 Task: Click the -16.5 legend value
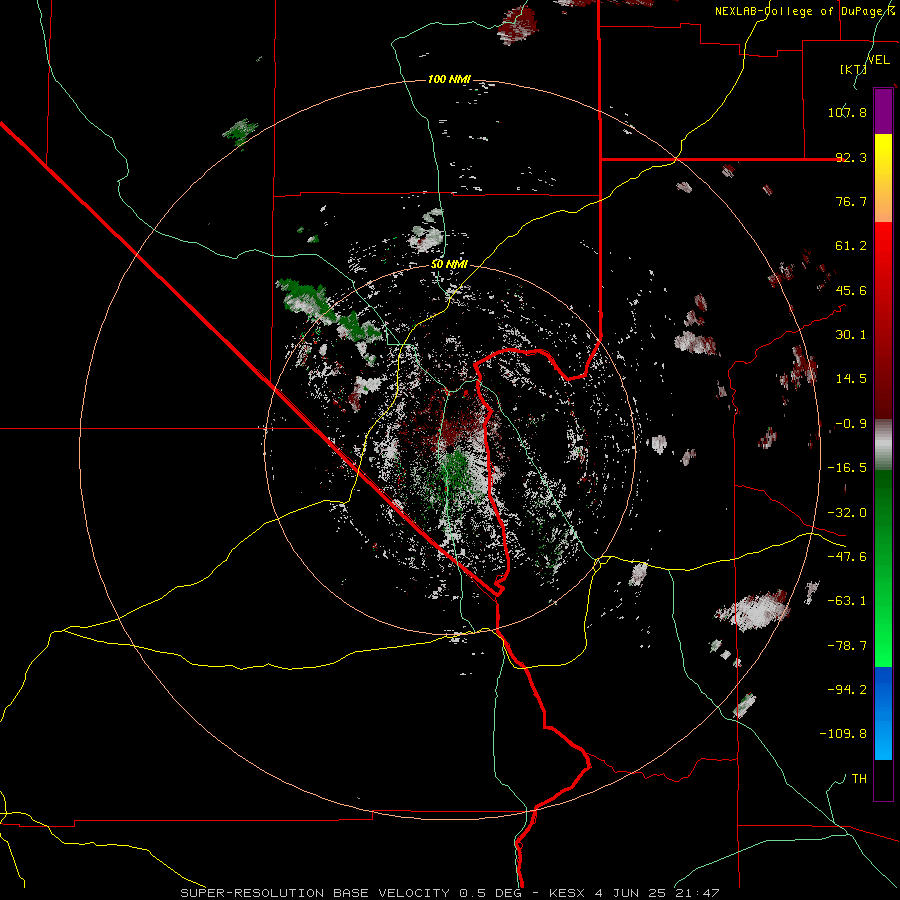(847, 468)
